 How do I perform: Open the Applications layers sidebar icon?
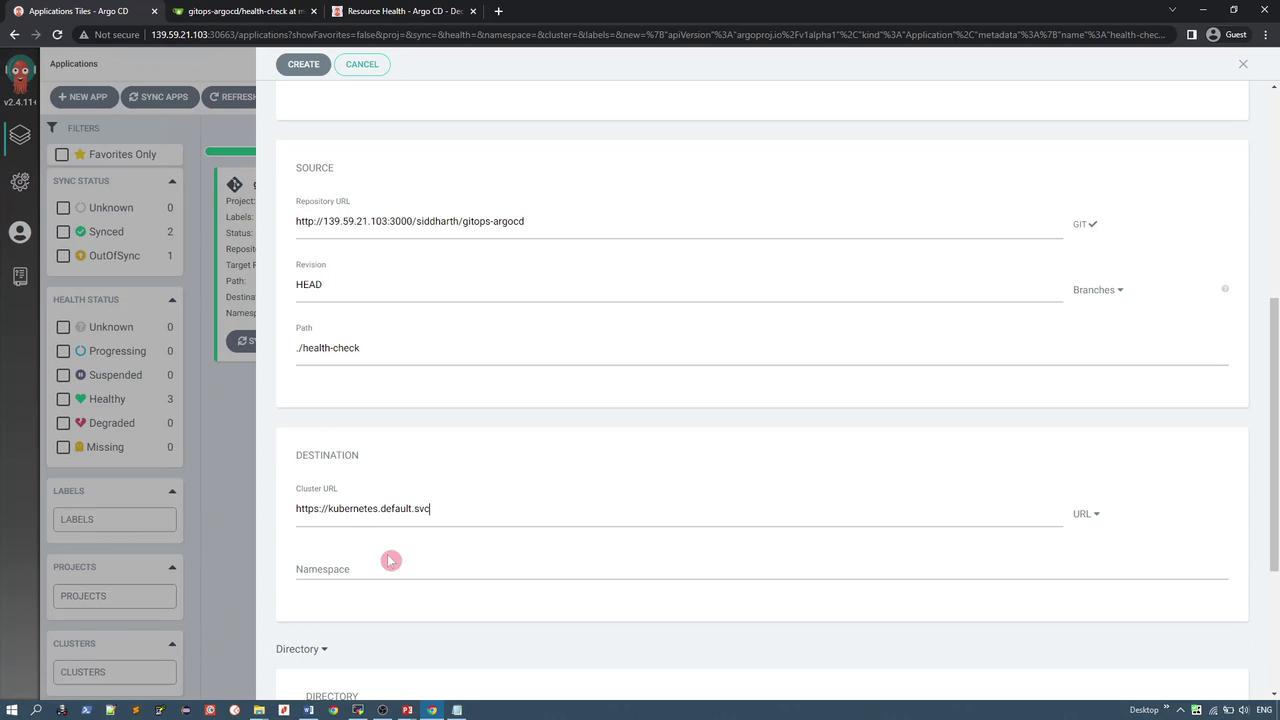point(20,135)
